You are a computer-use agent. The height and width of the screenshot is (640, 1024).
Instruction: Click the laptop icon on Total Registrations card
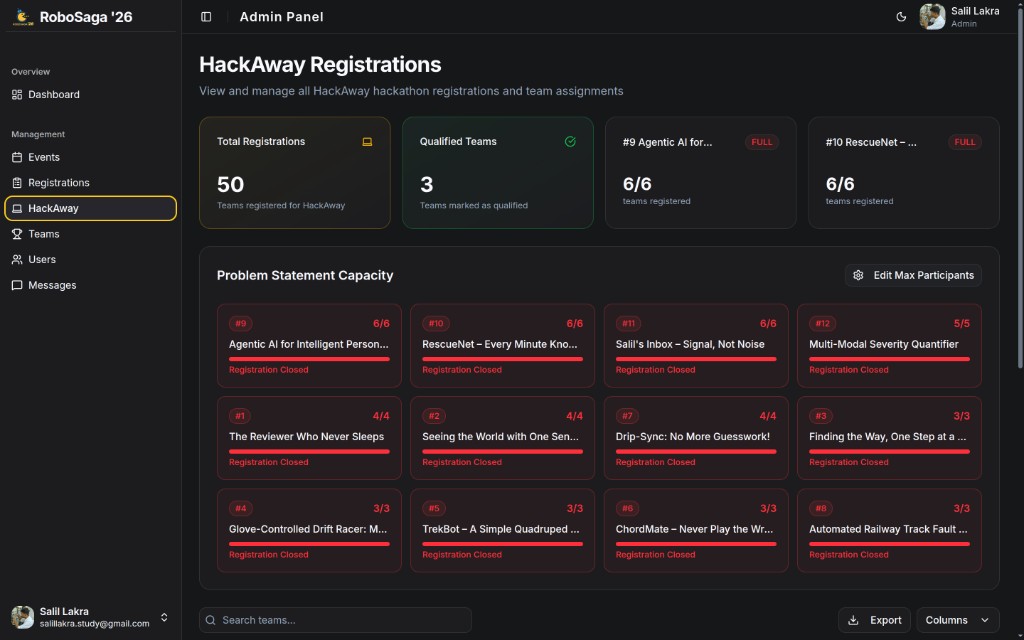tap(367, 142)
